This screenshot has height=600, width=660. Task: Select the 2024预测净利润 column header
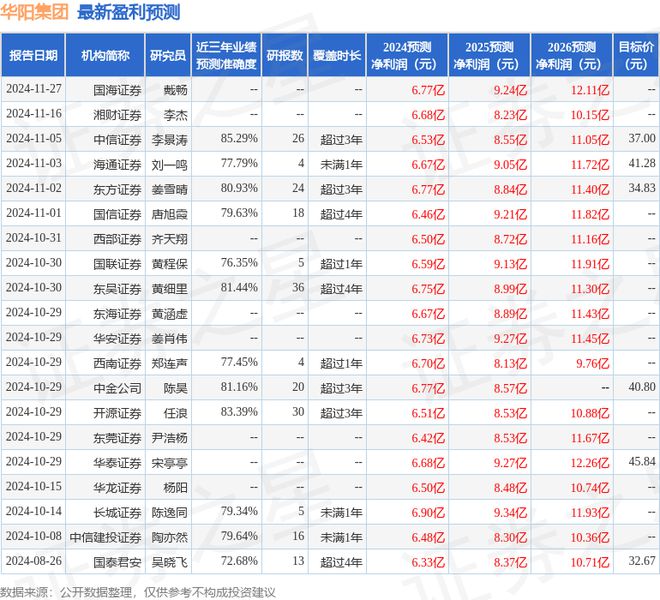(407, 55)
